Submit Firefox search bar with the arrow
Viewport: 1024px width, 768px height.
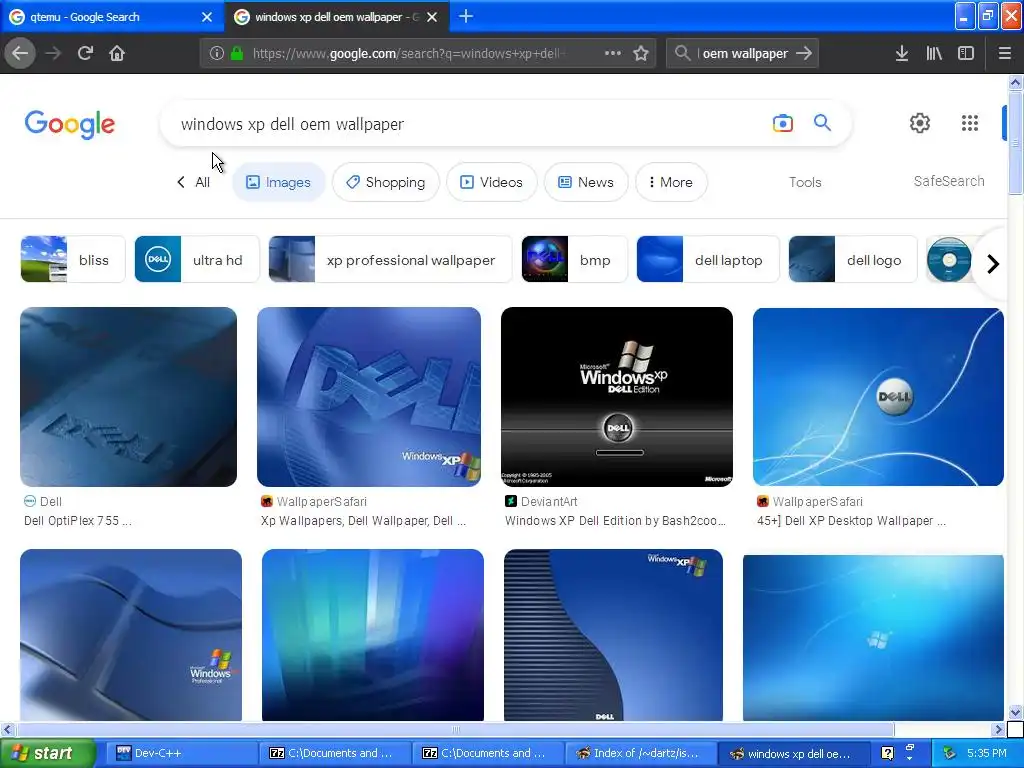point(804,53)
